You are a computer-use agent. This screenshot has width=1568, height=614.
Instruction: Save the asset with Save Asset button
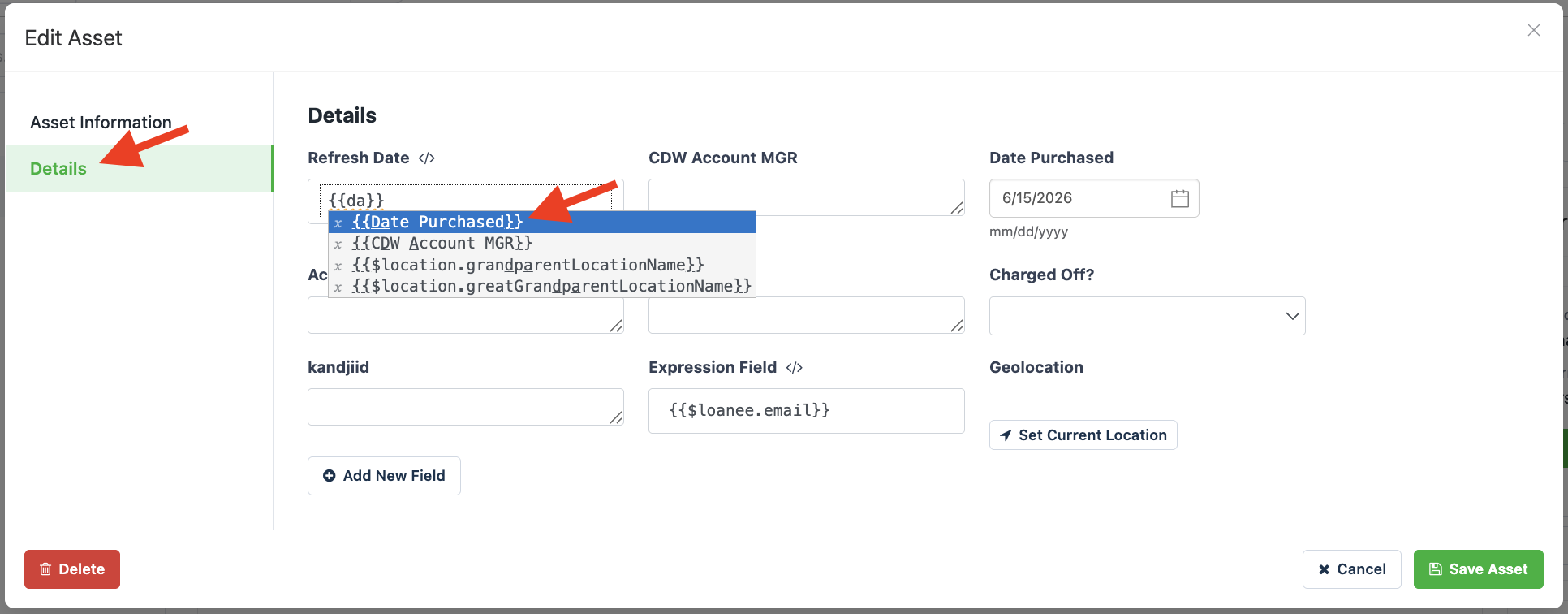(1478, 569)
